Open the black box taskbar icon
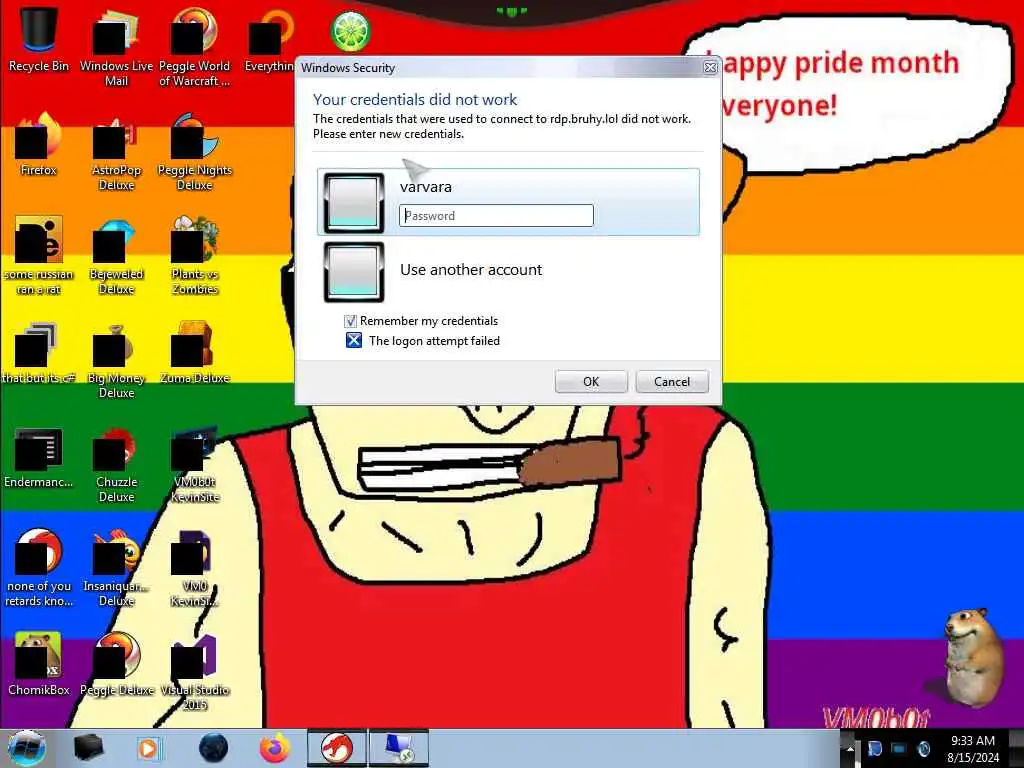This screenshot has width=1024, height=768. point(88,748)
